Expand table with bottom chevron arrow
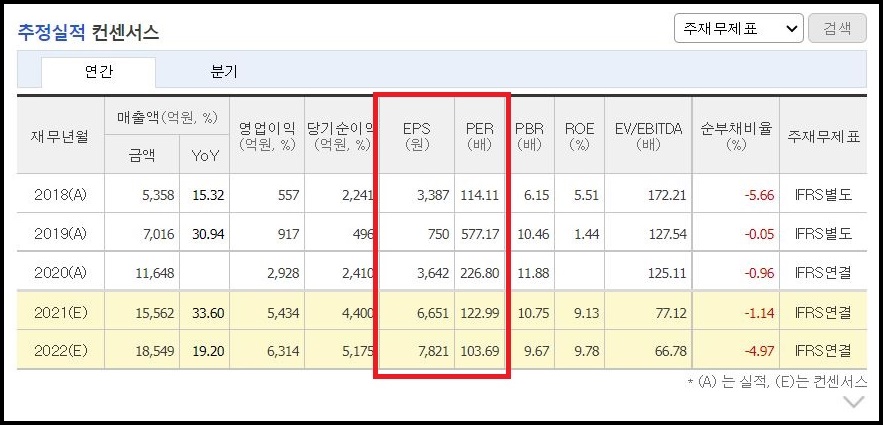 pyautogui.click(x=854, y=402)
